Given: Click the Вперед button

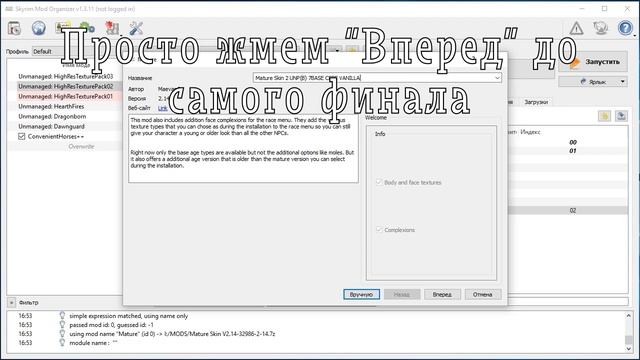Looking at the screenshot, I should click(442, 294).
